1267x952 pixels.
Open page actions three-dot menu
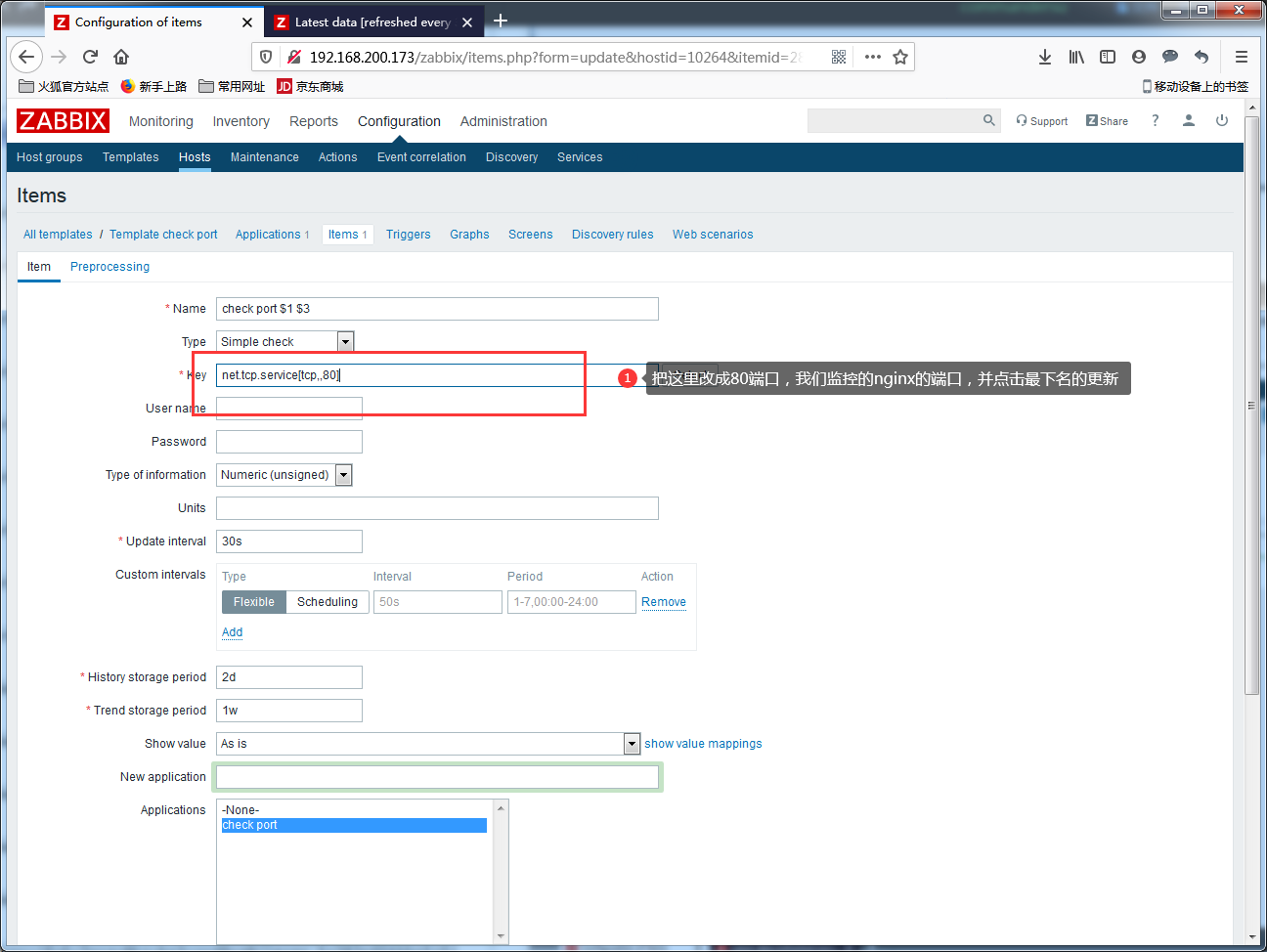[x=873, y=57]
